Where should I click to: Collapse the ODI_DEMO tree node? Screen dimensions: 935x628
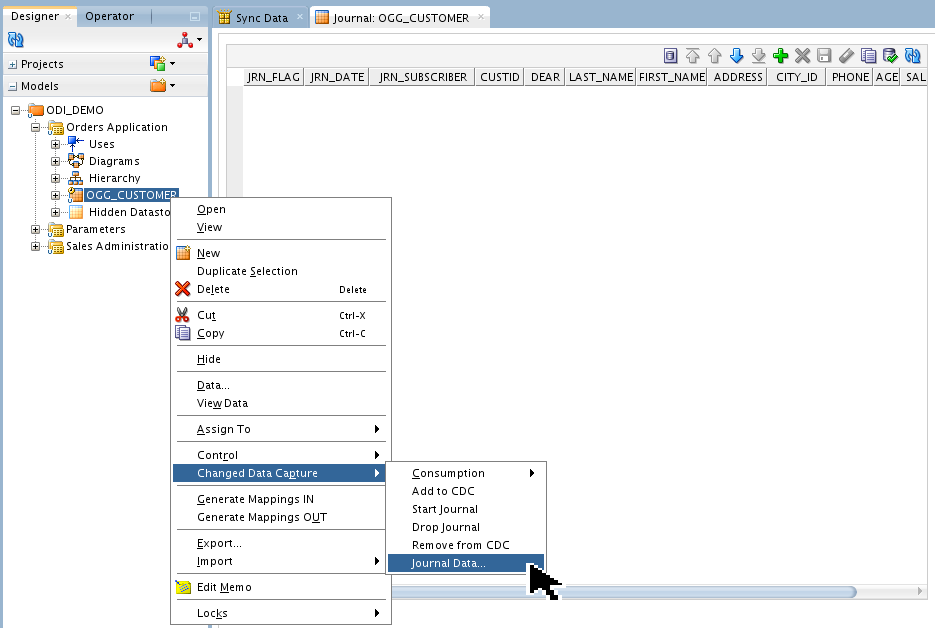pyautogui.click(x=16, y=110)
